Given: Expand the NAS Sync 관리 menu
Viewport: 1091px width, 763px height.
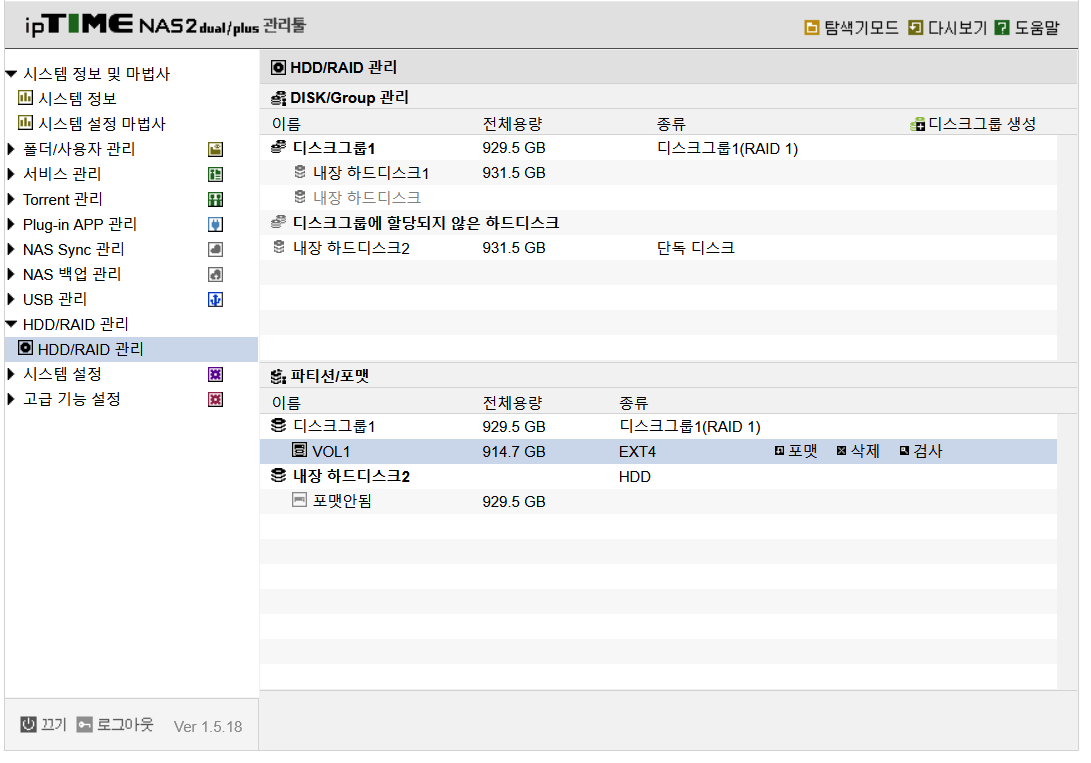Looking at the screenshot, I should click(x=10, y=249).
